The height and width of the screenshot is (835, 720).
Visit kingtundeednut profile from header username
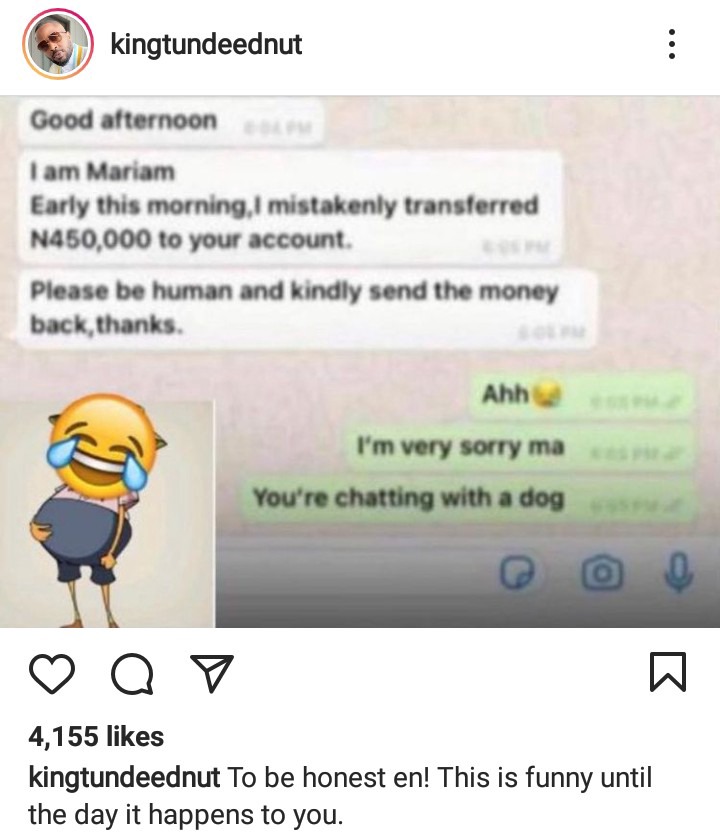click(206, 44)
